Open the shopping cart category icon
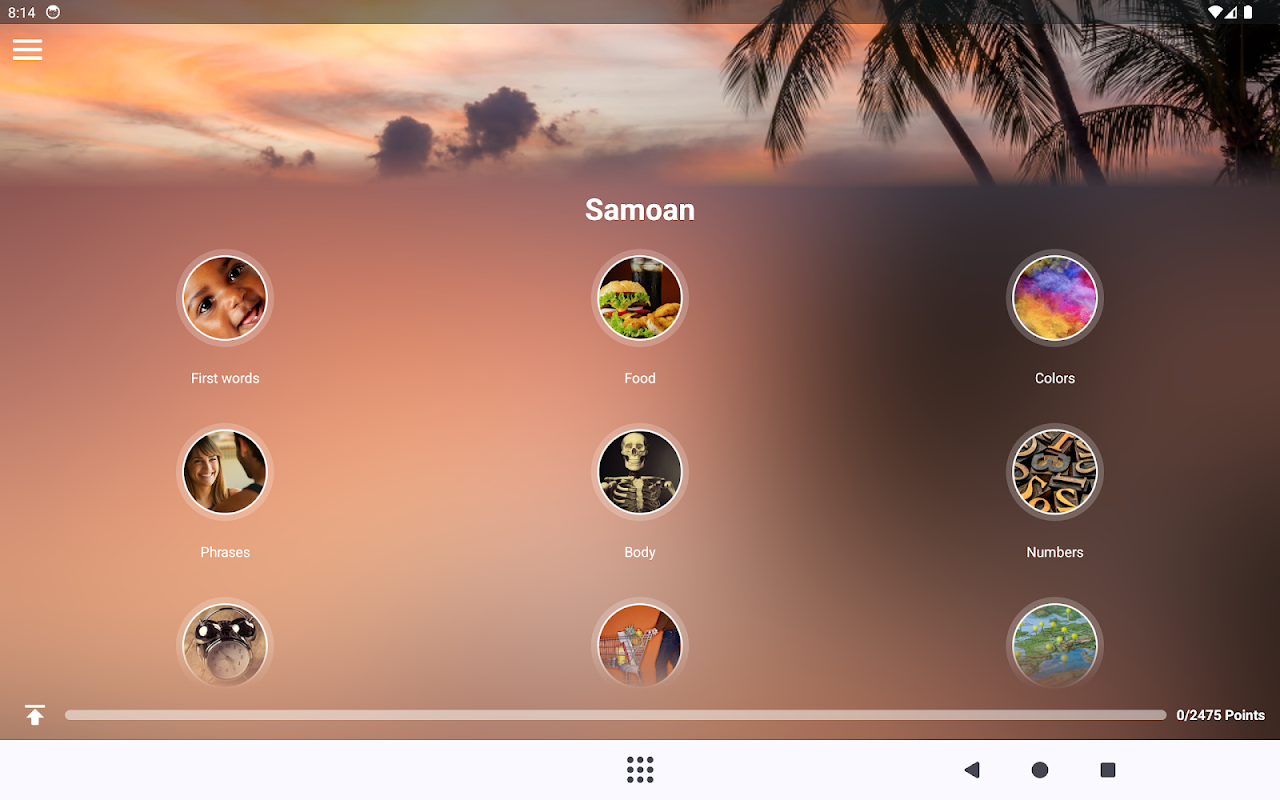 [x=640, y=645]
